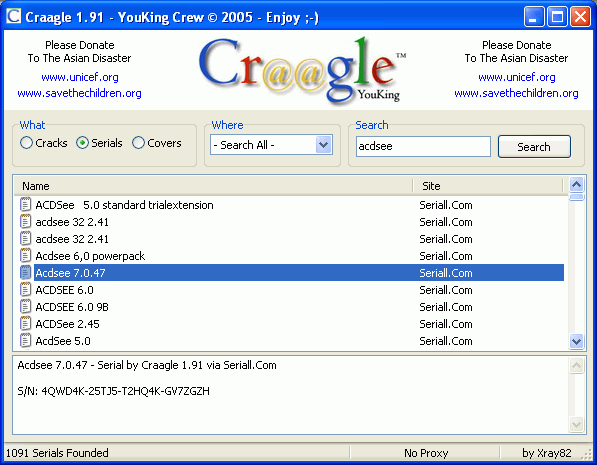Open the left www.unicef.org link
Image resolution: width=597 pixels, height=465 pixels.
pyautogui.click(x=80, y=77)
